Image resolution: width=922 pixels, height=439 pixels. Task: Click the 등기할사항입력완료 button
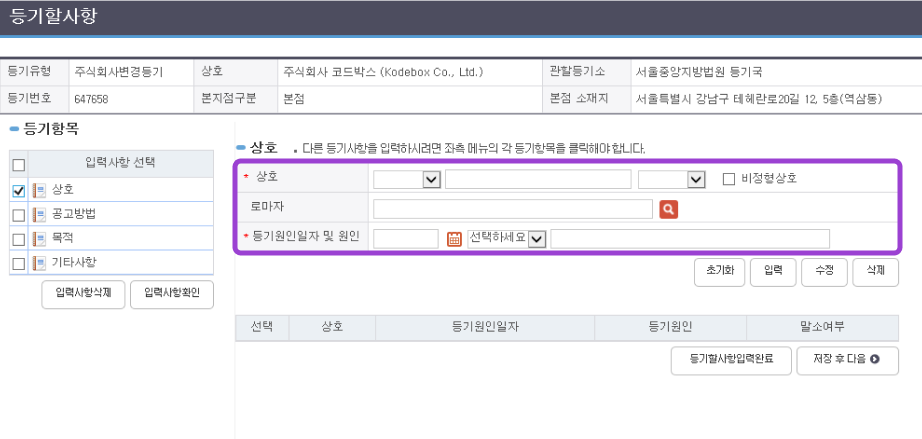[x=730, y=359]
